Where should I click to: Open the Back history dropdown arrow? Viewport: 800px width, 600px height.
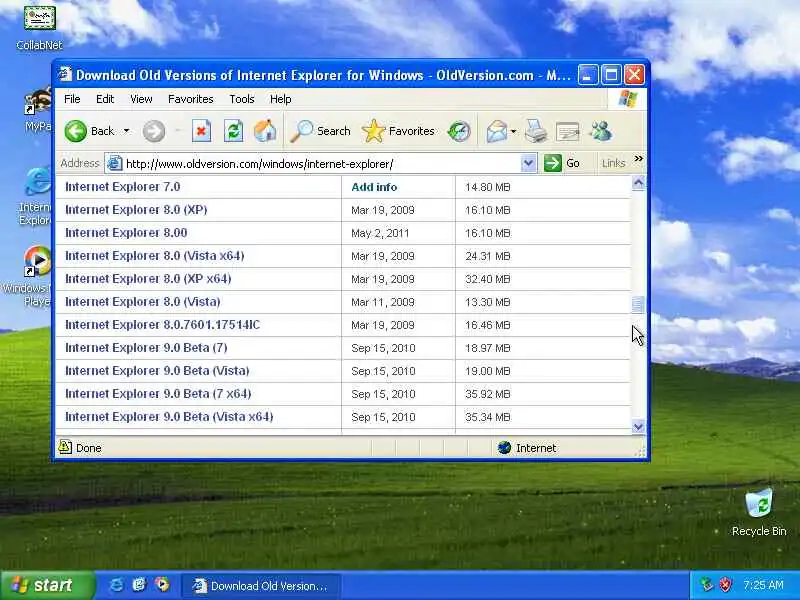[127, 131]
